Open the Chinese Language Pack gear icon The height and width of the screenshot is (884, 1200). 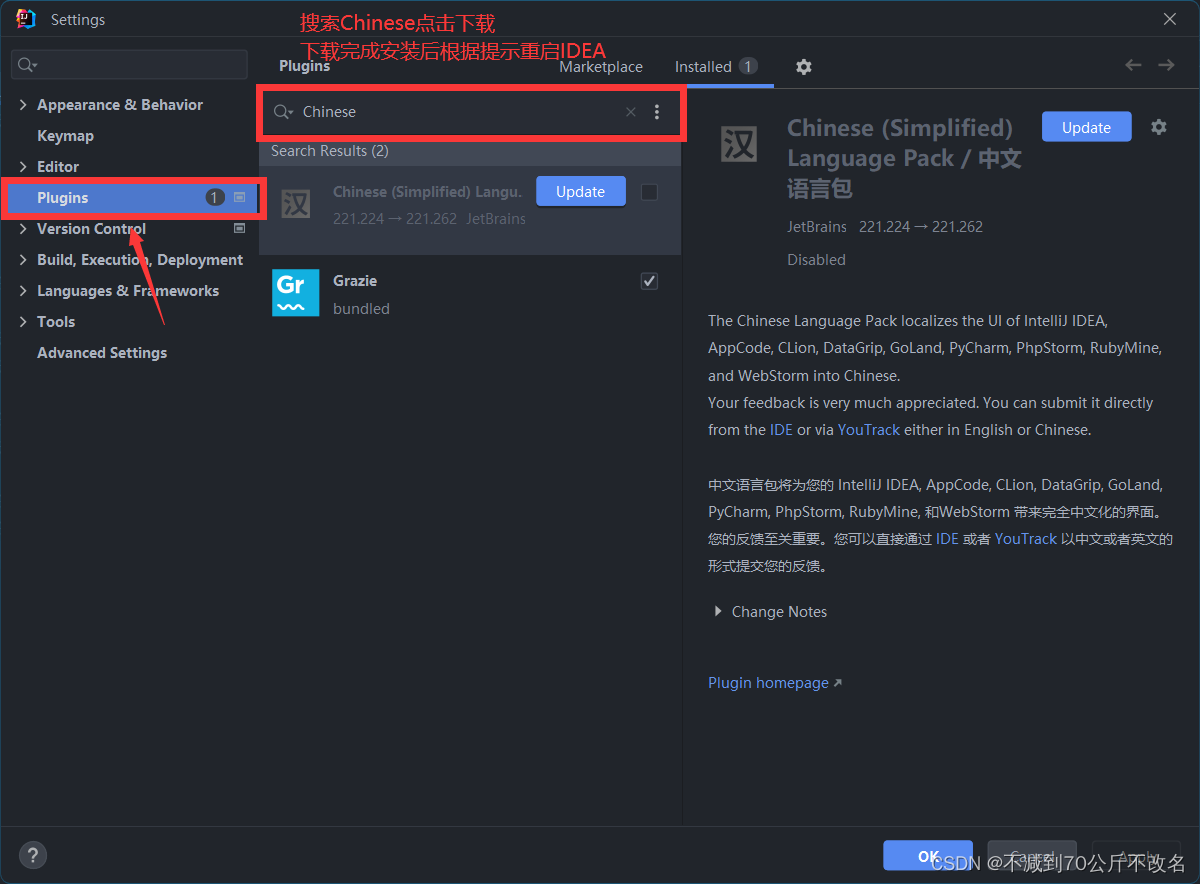point(1158,127)
